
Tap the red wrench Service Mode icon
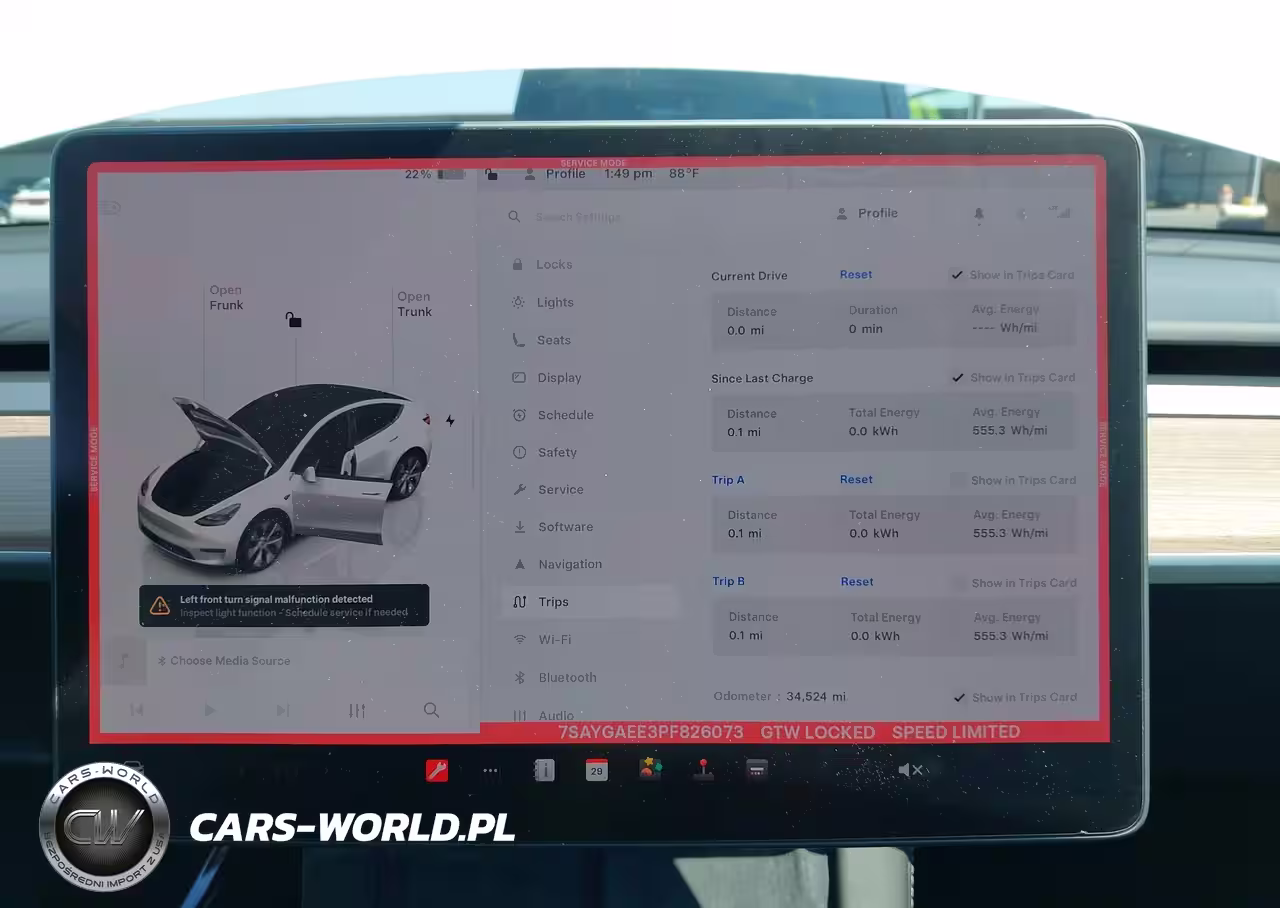[437, 770]
